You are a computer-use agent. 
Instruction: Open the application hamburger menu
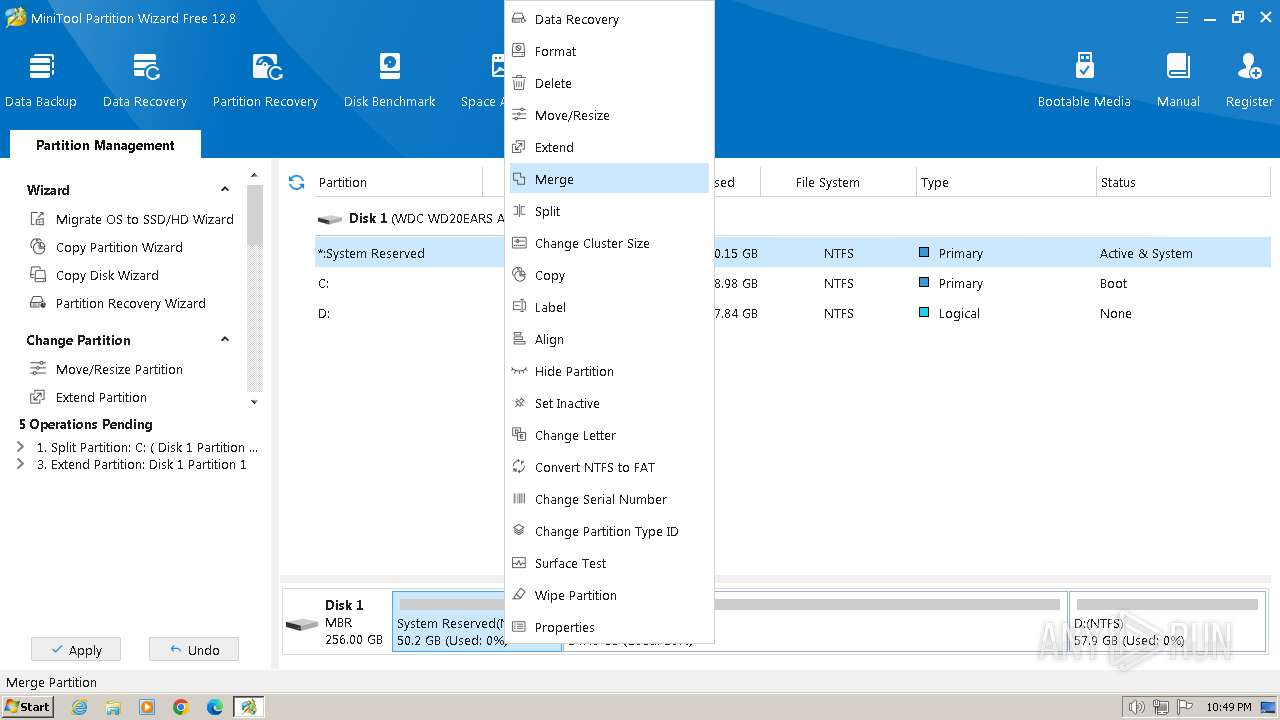pyautogui.click(x=1183, y=18)
